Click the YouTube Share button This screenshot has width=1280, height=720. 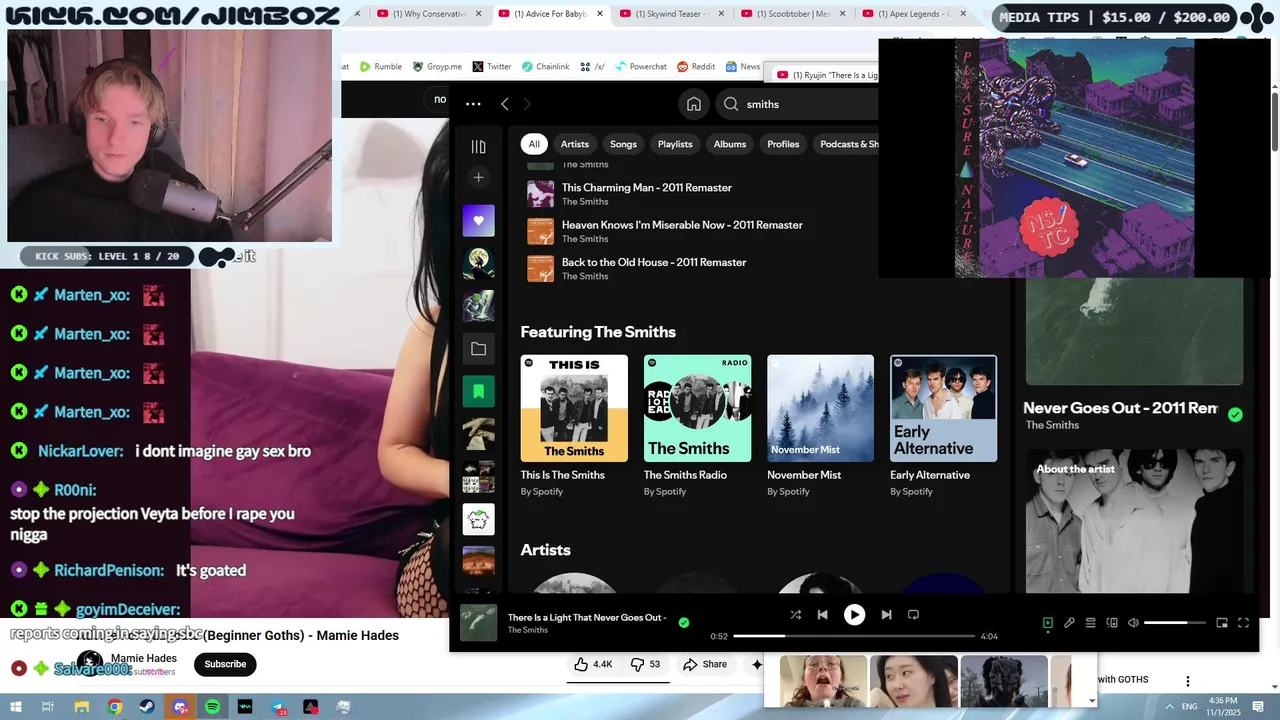point(705,664)
